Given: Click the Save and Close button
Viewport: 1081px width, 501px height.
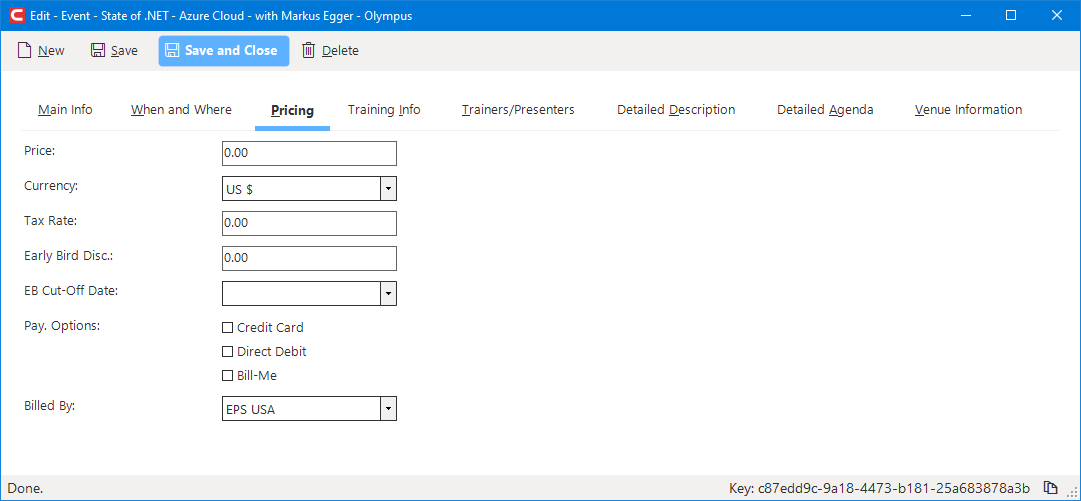Looking at the screenshot, I should [x=223, y=51].
